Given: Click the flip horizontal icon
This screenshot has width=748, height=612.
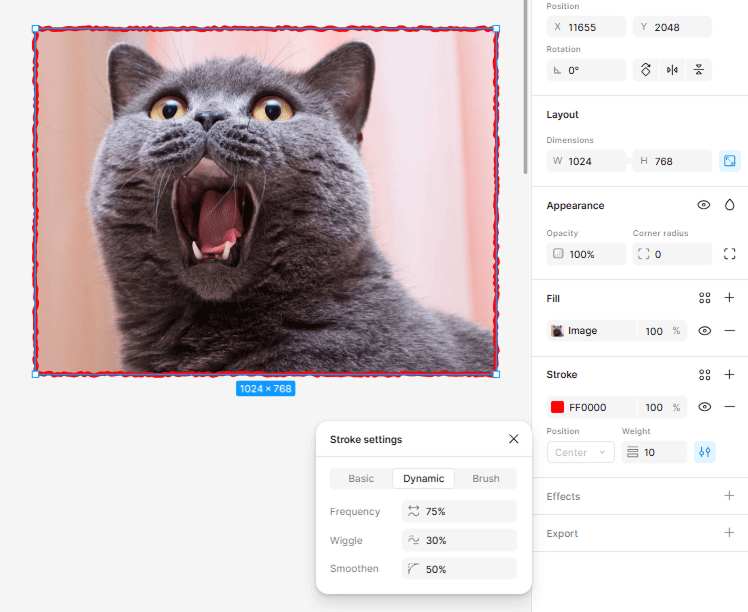Looking at the screenshot, I should point(672,70).
